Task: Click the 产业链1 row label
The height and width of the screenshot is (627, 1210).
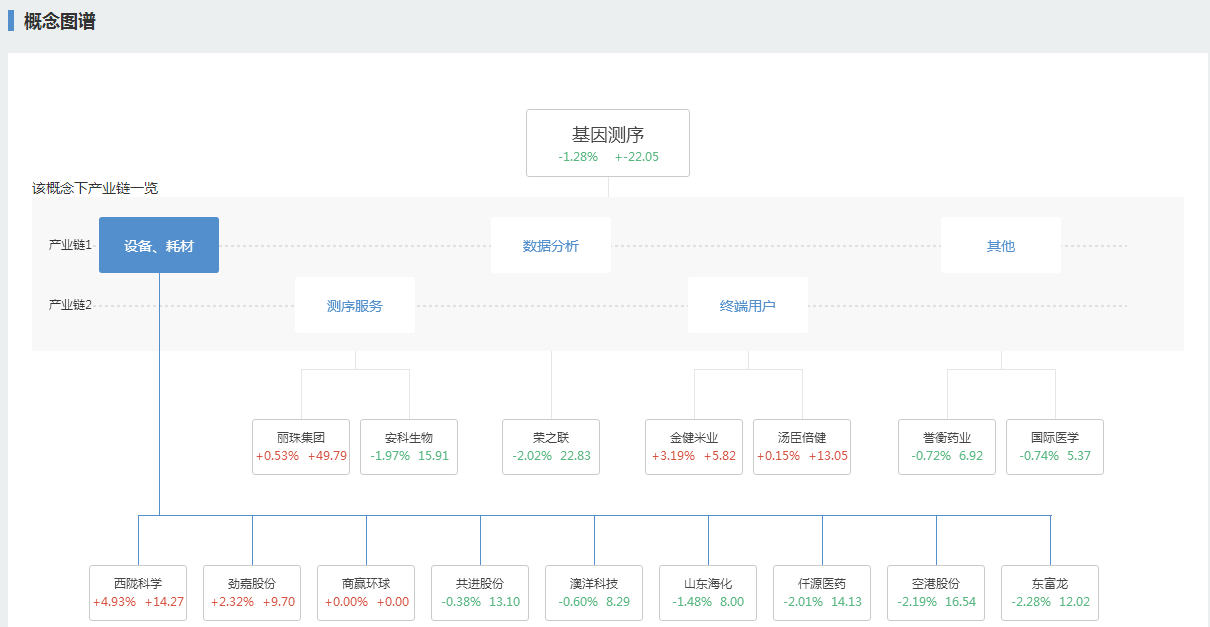Action: [x=70, y=245]
